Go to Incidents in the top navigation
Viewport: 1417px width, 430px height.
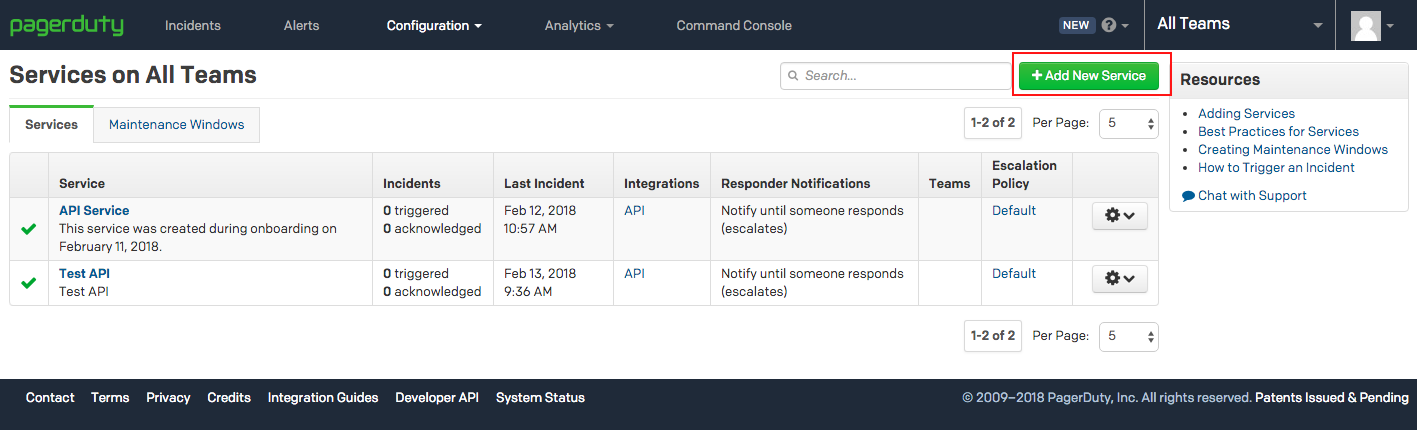coord(193,25)
